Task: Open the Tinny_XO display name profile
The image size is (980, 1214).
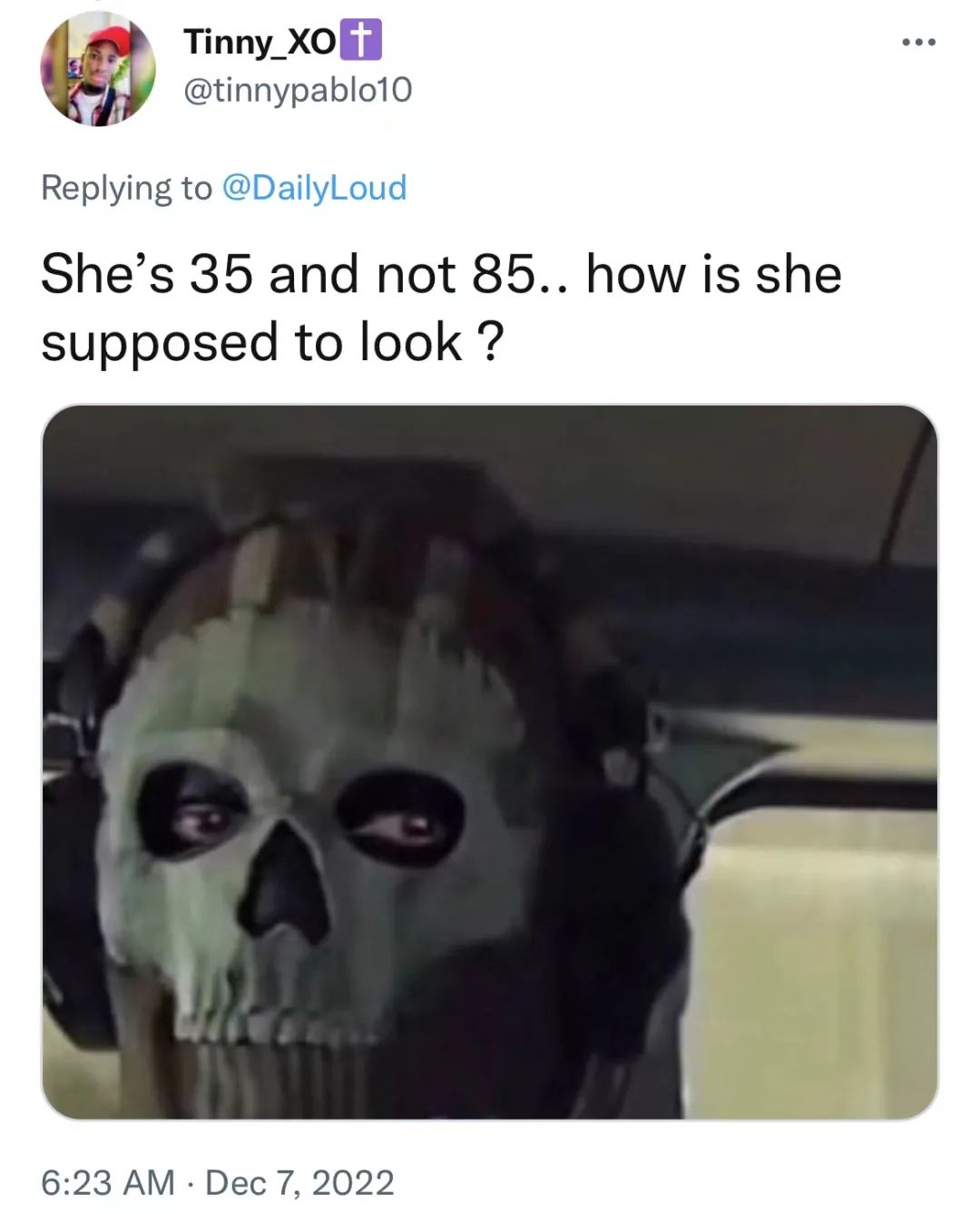Action: (260, 42)
